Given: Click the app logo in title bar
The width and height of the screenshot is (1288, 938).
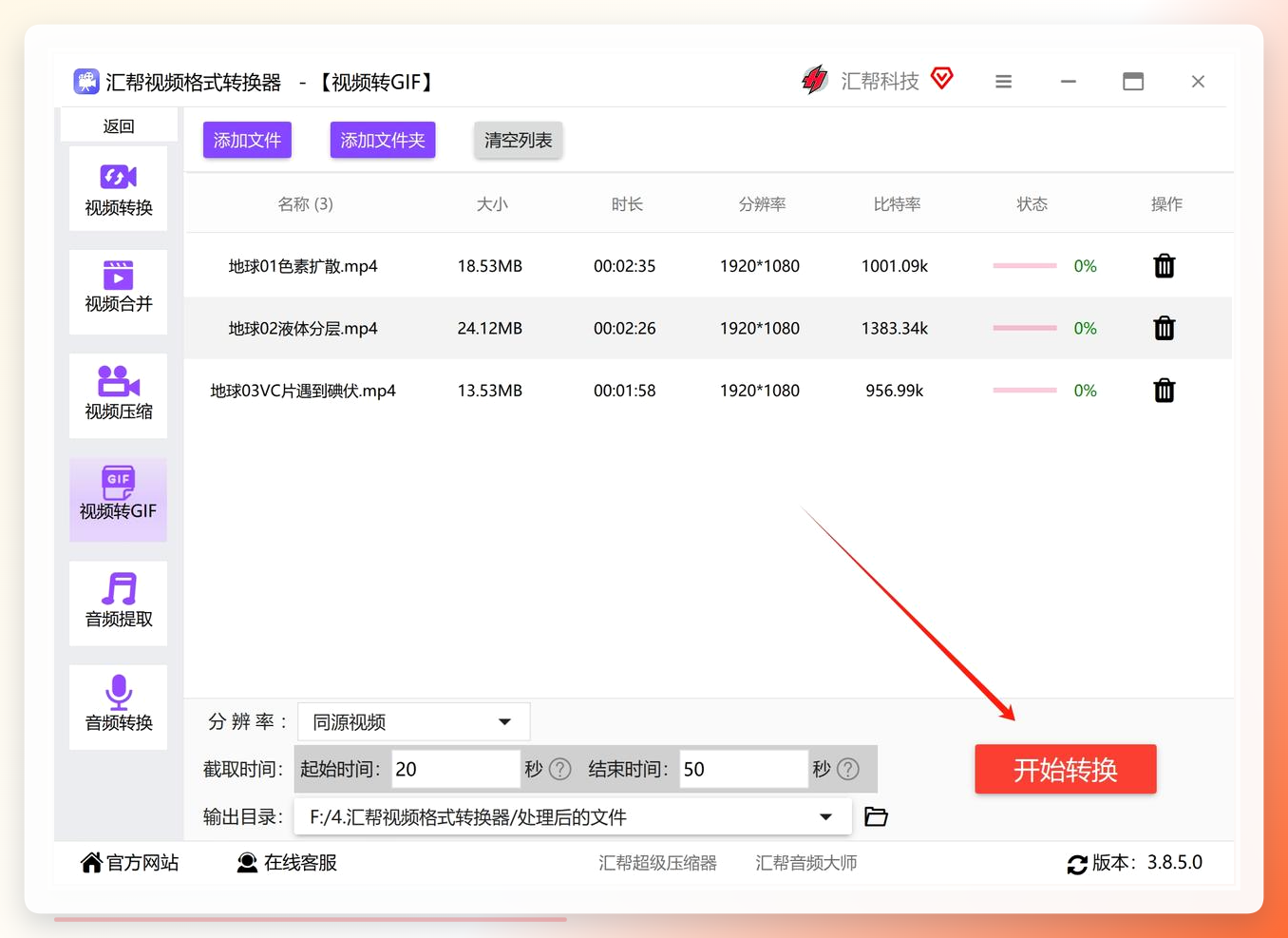Looking at the screenshot, I should coord(86,82).
